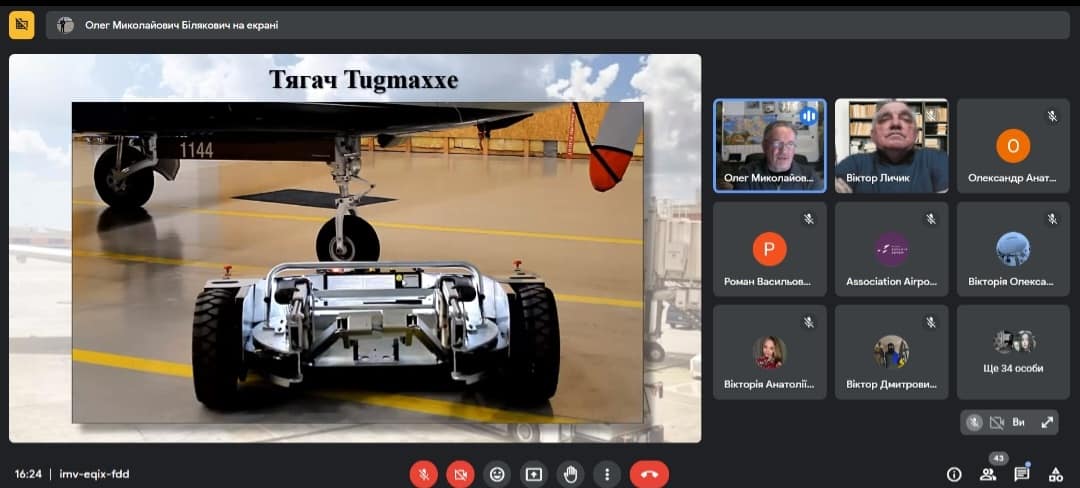The image size is (1080, 488).
Task: Show the participants list of 43 people
Action: pos(988,474)
